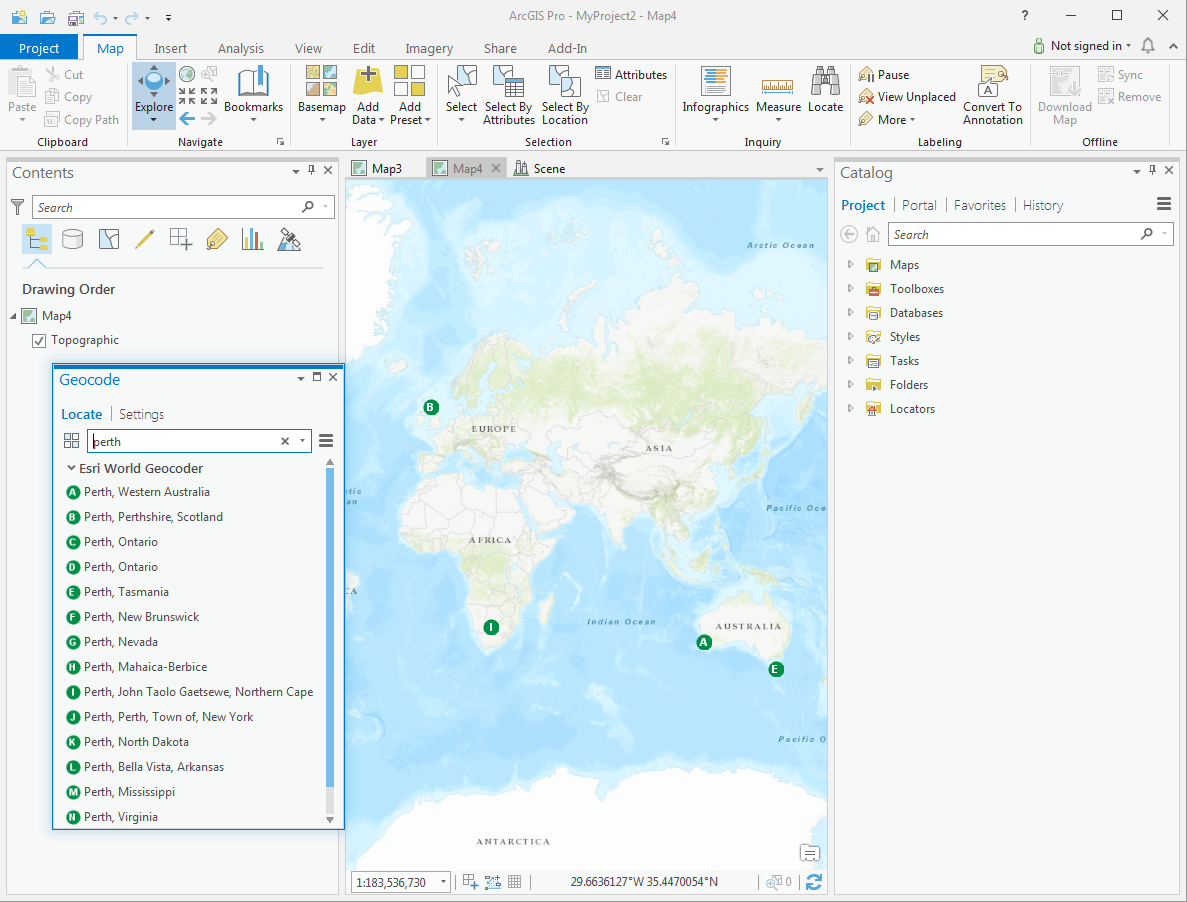Choose the Select tool in Selection group
The image size is (1187, 902).
[461, 94]
